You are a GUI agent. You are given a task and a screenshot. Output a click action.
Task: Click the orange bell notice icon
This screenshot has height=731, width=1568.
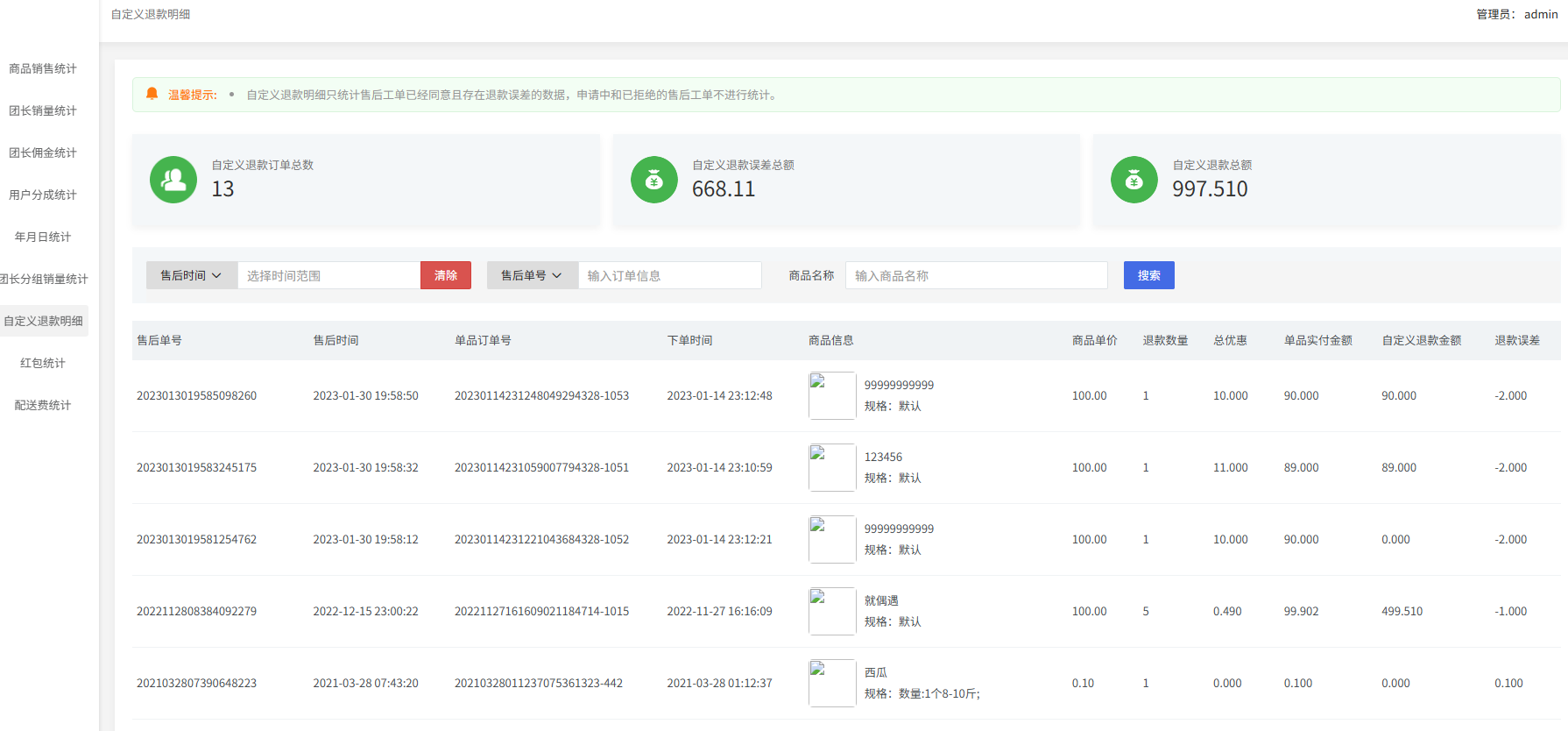pos(152,94)
